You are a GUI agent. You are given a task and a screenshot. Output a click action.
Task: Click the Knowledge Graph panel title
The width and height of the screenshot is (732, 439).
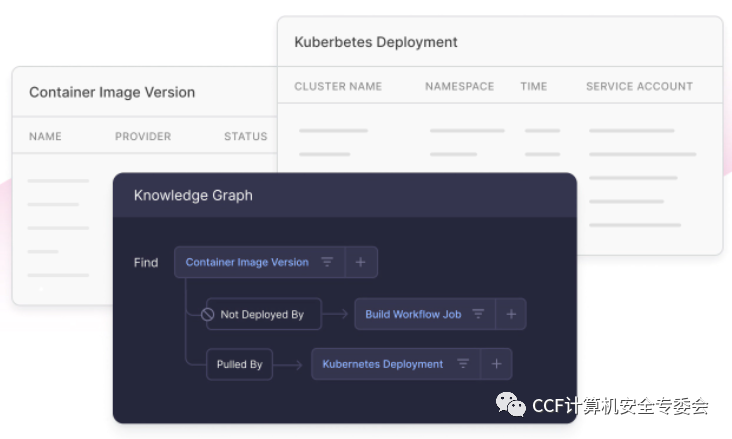[x=193, y=196]
